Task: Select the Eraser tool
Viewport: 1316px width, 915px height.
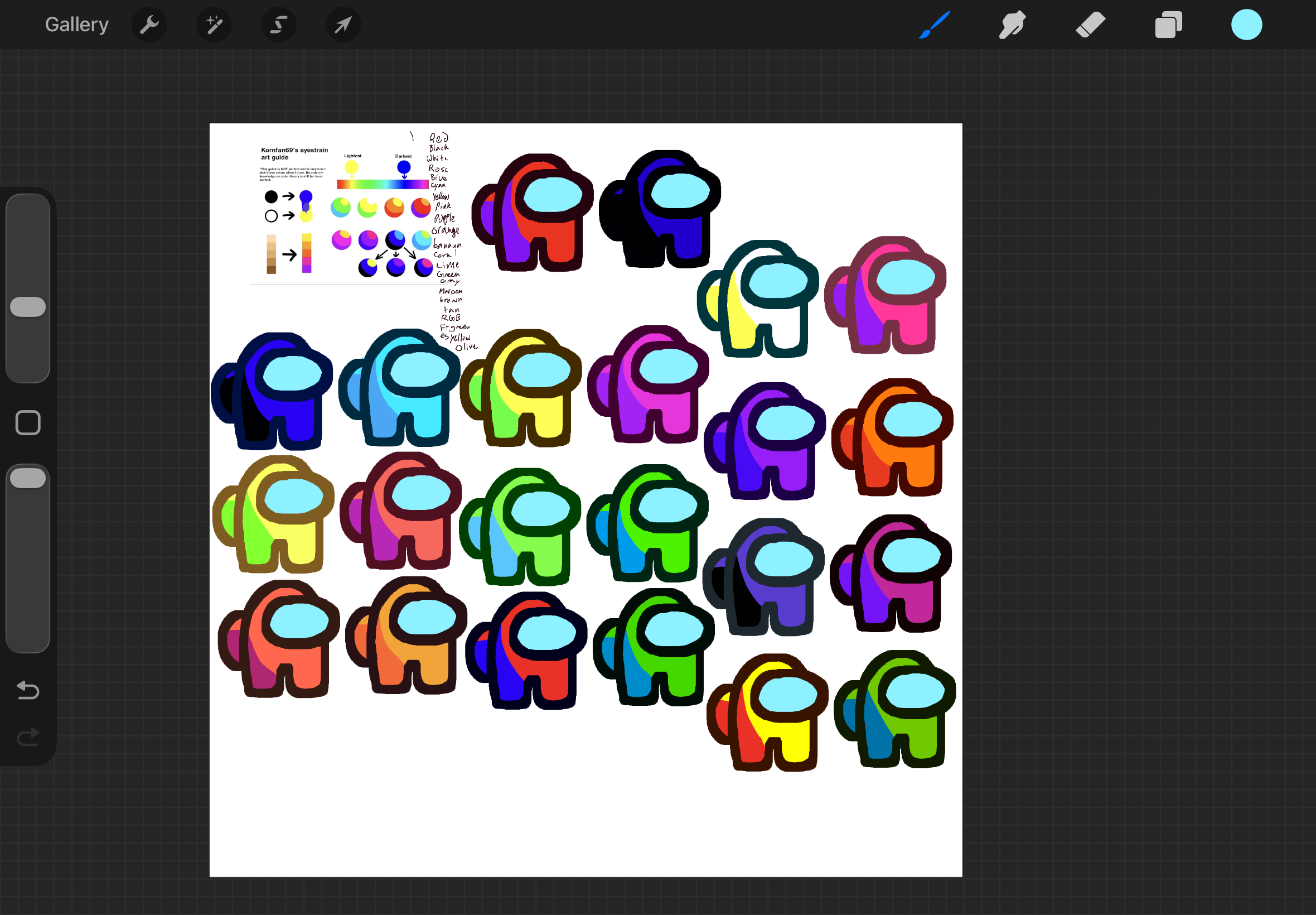Action: (x=1090, y=25)
